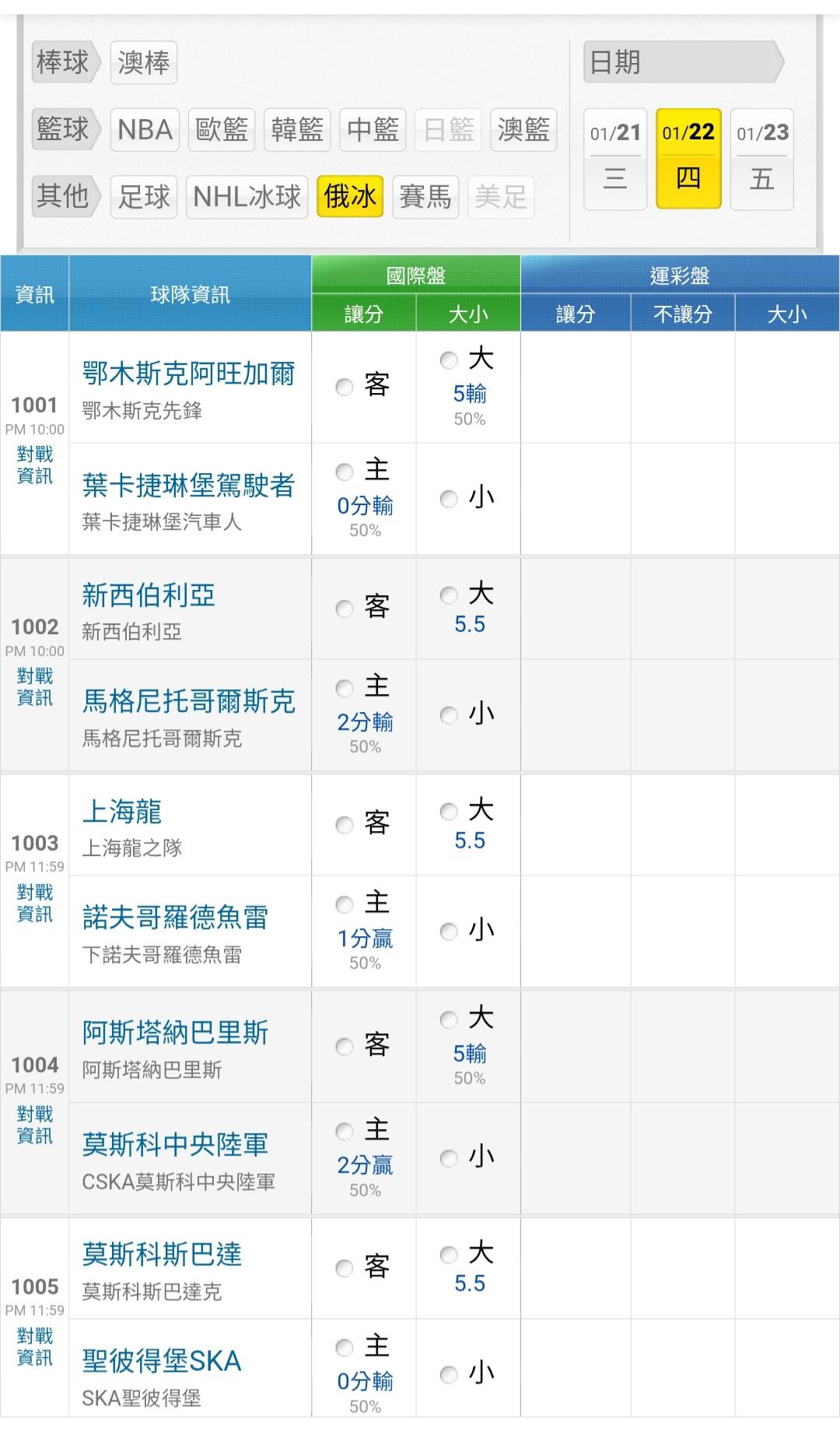Open team link 莫斯科中央陸軍

tap(175, 1145)
